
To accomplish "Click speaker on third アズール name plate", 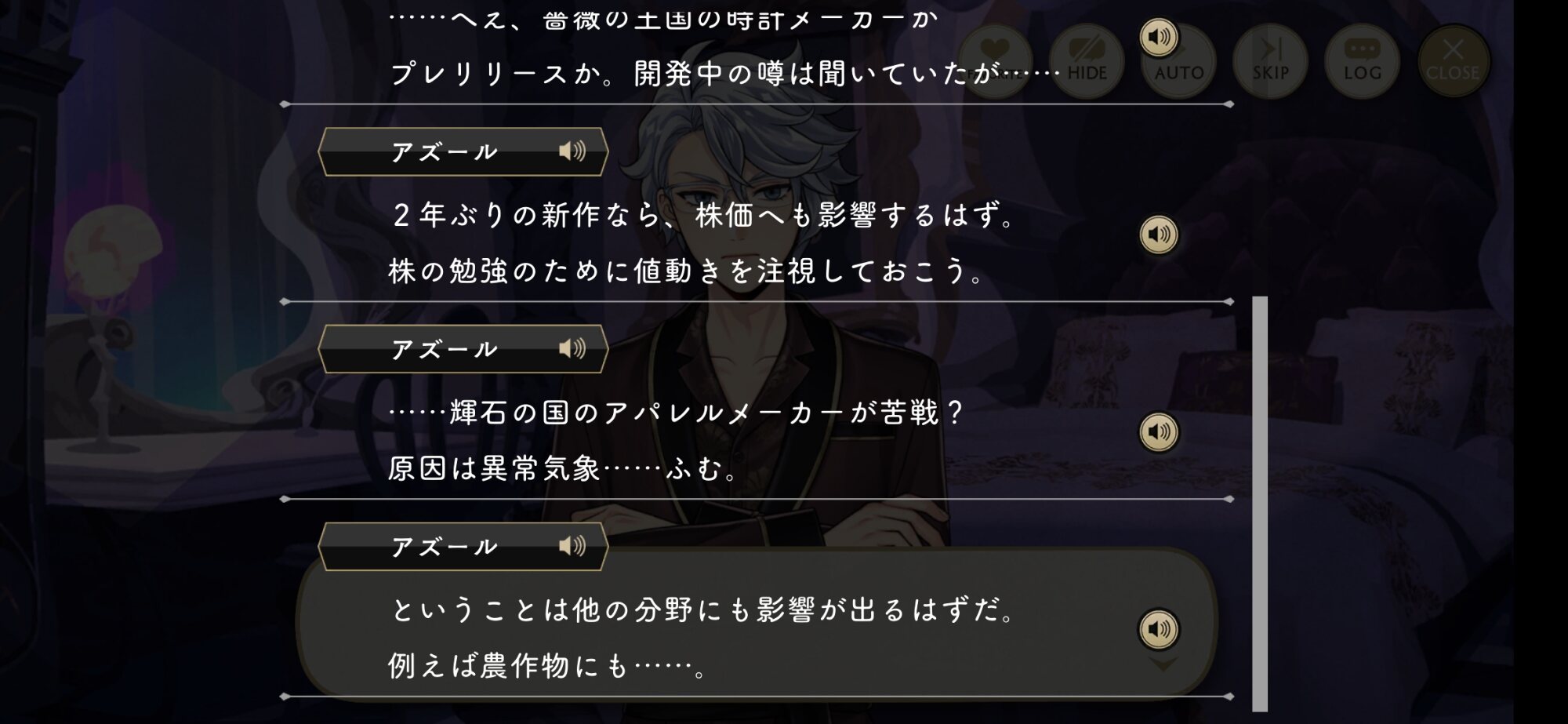I will [572, 546].
